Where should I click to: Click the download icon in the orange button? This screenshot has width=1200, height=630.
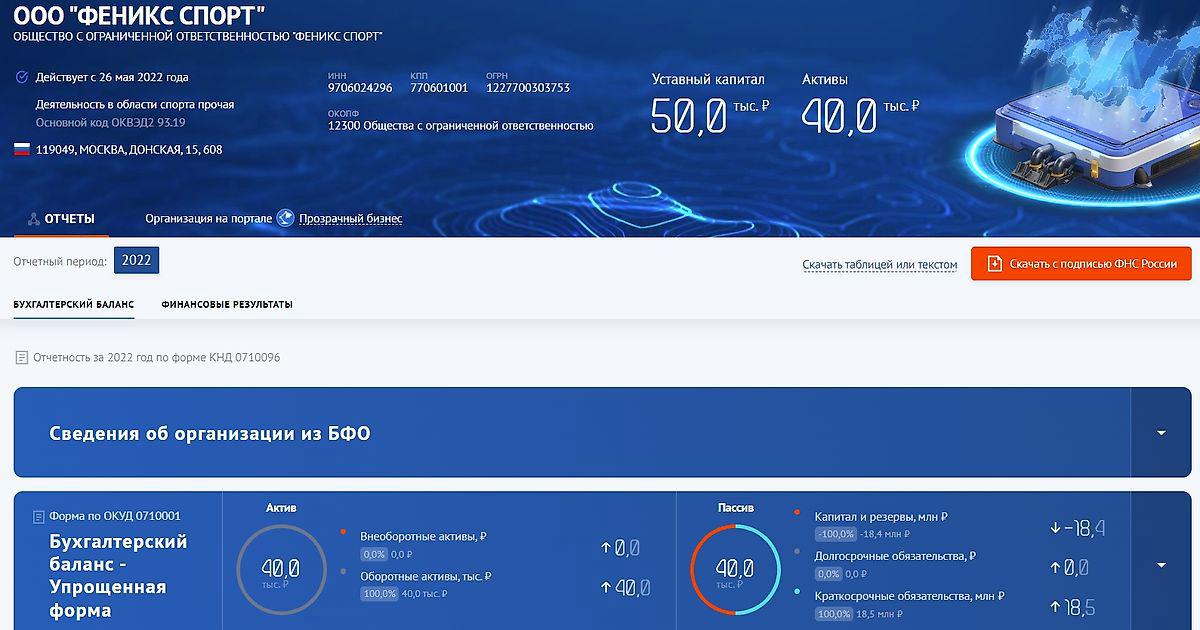click(x=994, y=264)
